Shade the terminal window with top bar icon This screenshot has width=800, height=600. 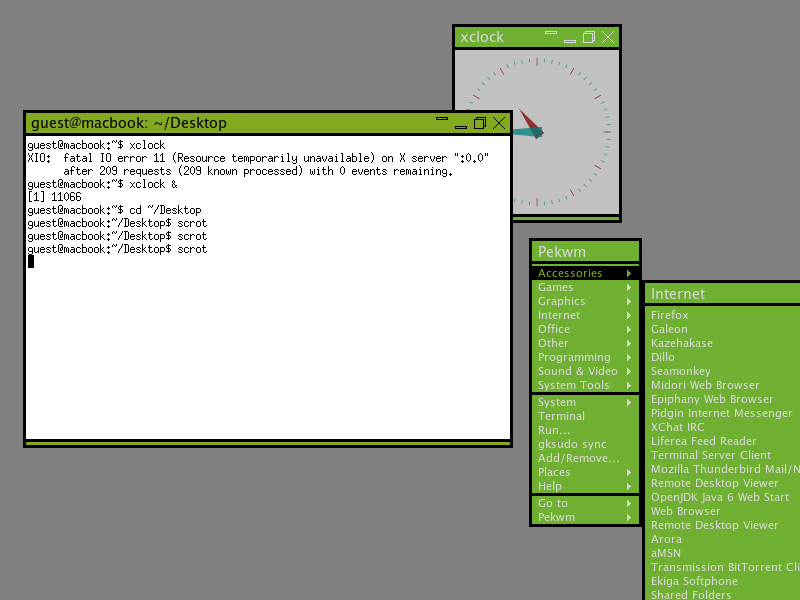pyautogui.click(x=442, y=119)
